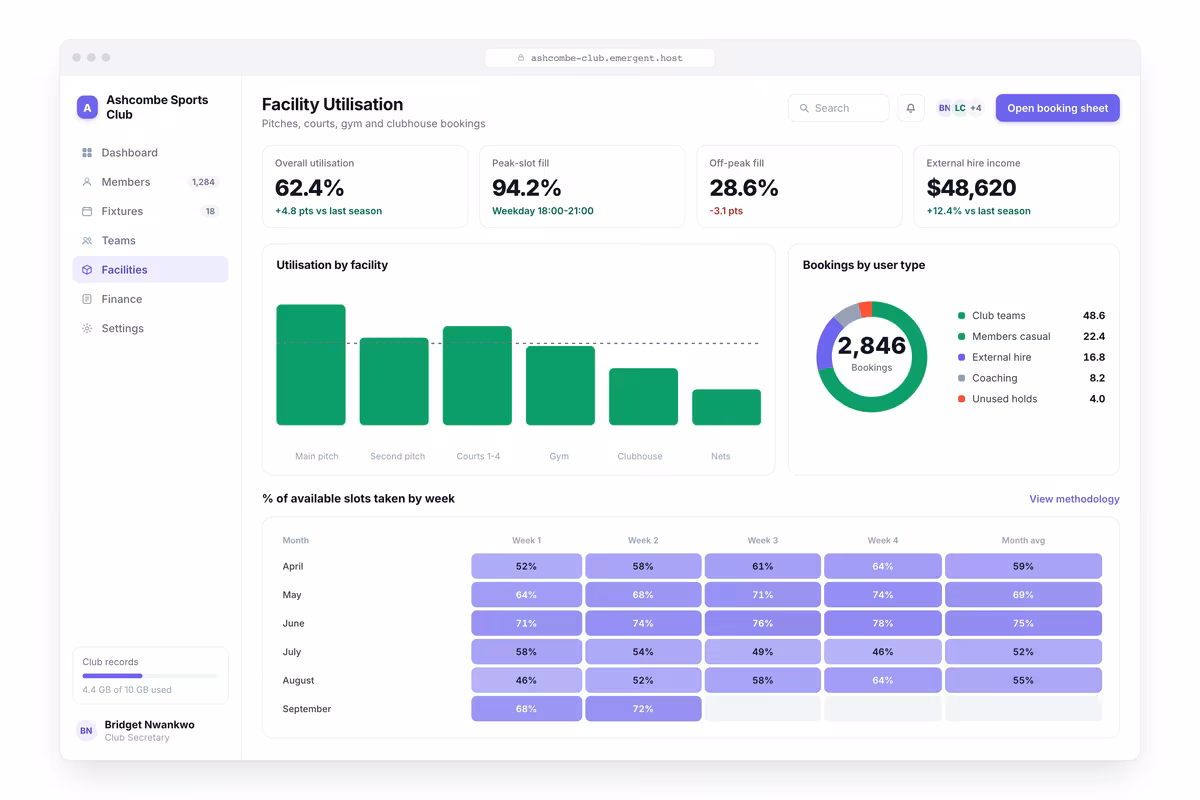Click the Settings gear icon
1200x800 pixels.
click(x=87, y=328)
